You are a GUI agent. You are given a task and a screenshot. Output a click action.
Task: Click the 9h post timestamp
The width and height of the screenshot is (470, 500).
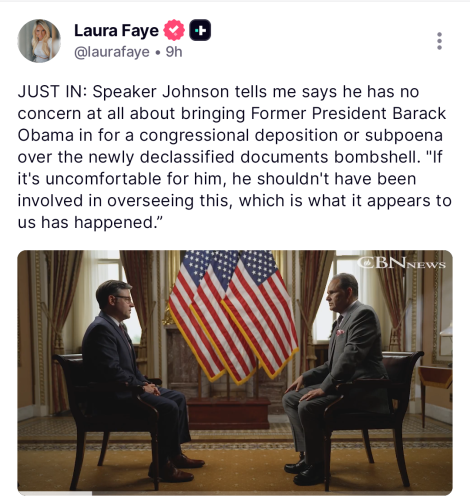[174, 52]
